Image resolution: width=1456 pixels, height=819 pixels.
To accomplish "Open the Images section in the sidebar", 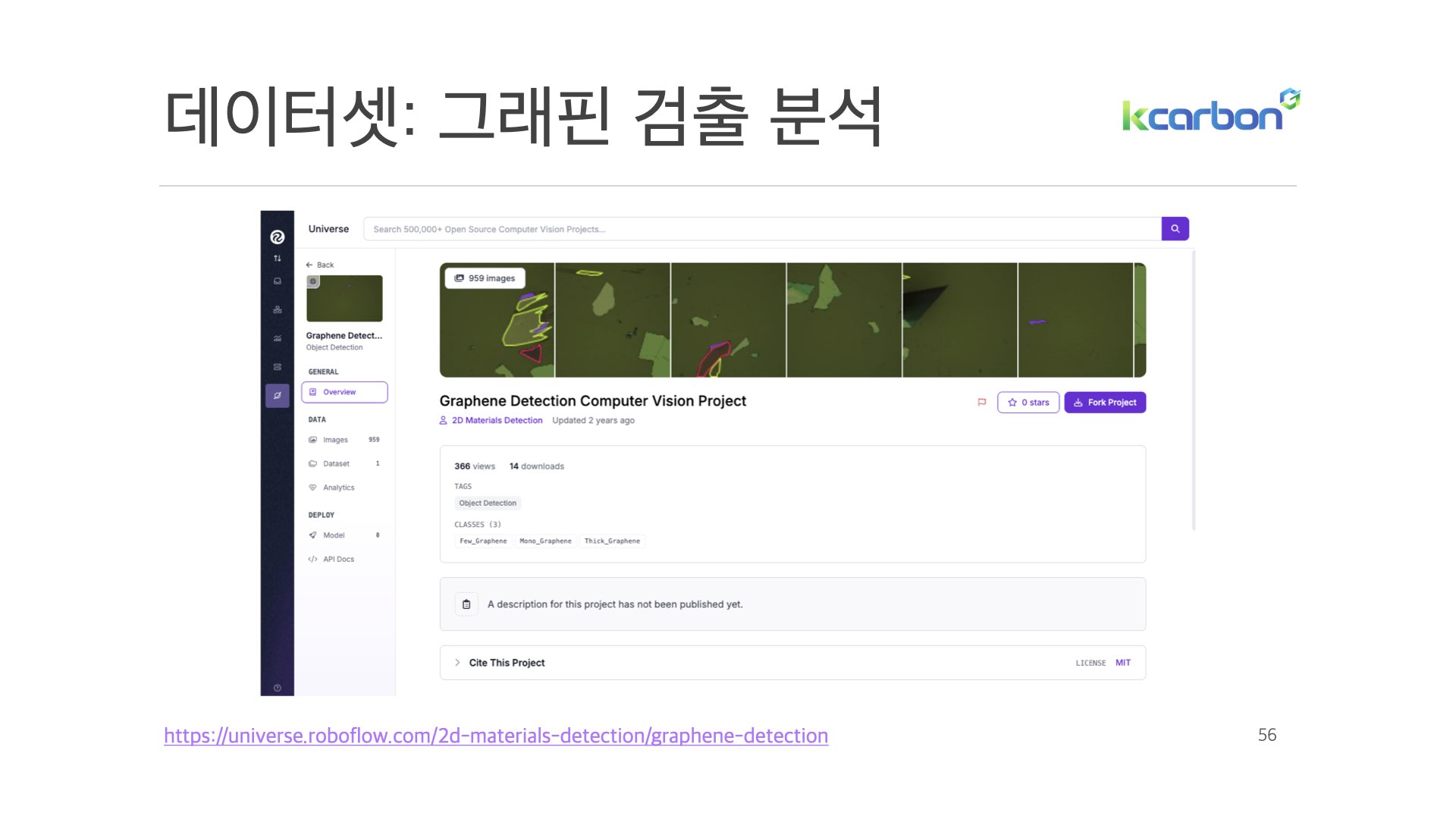I will click(x=335, y=439).
